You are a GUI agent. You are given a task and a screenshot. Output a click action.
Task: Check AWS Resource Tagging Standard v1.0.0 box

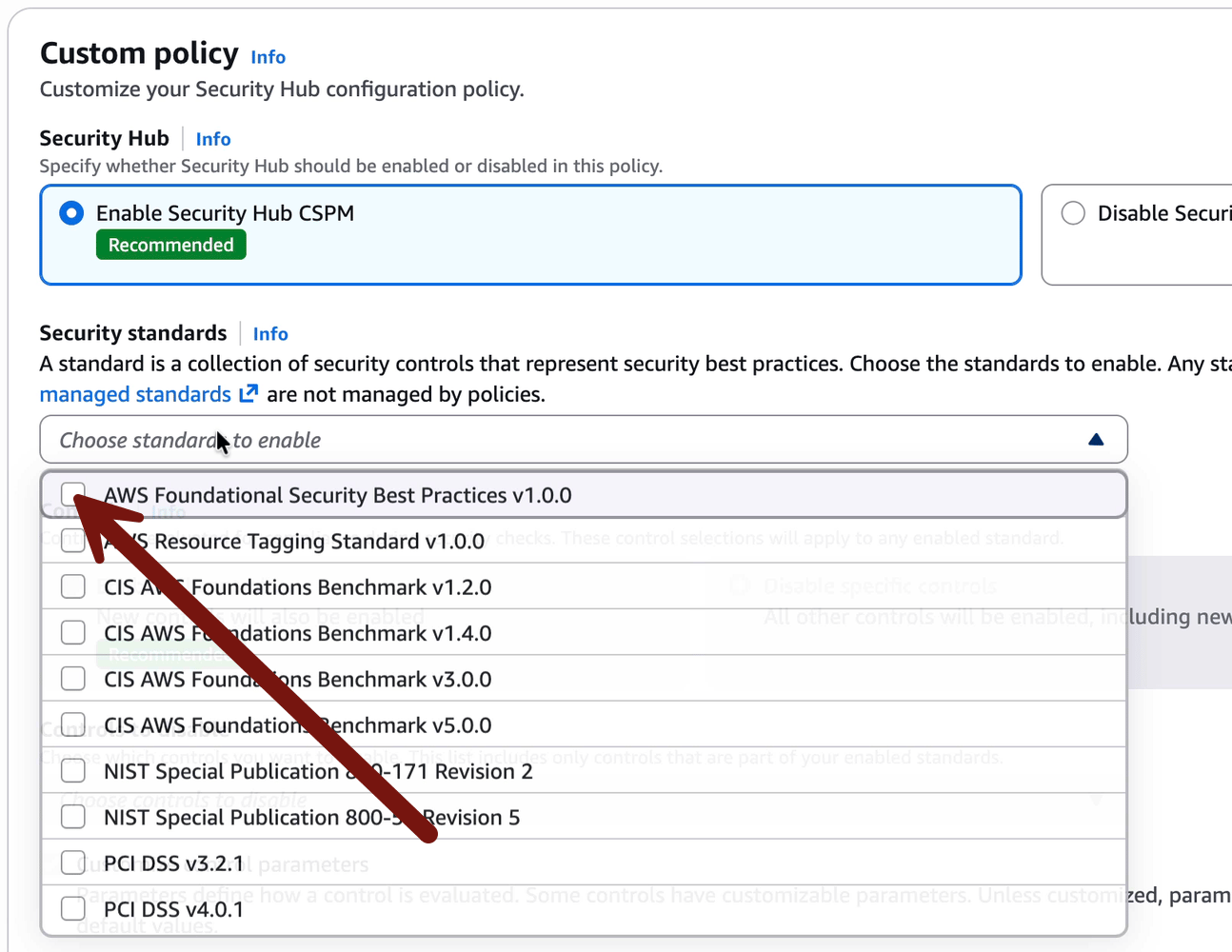coord(73,541)
